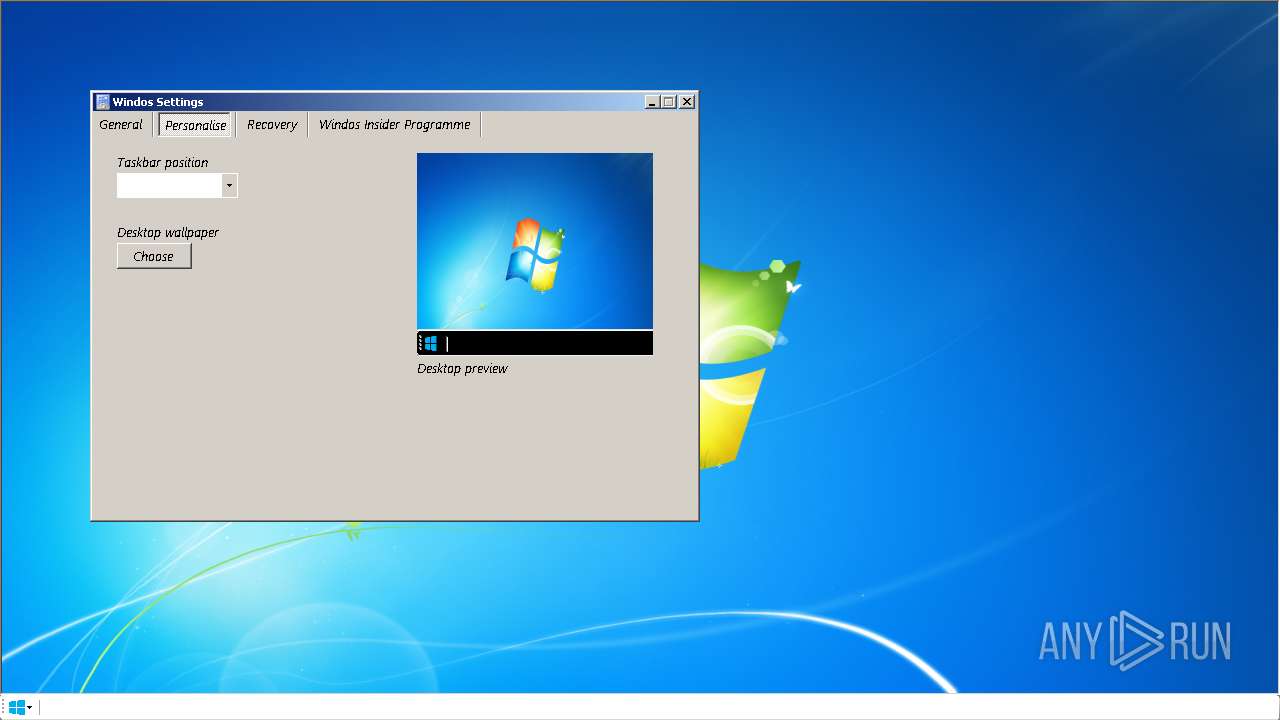
Task: Select the Personalise tab
Action: (195, 125)
